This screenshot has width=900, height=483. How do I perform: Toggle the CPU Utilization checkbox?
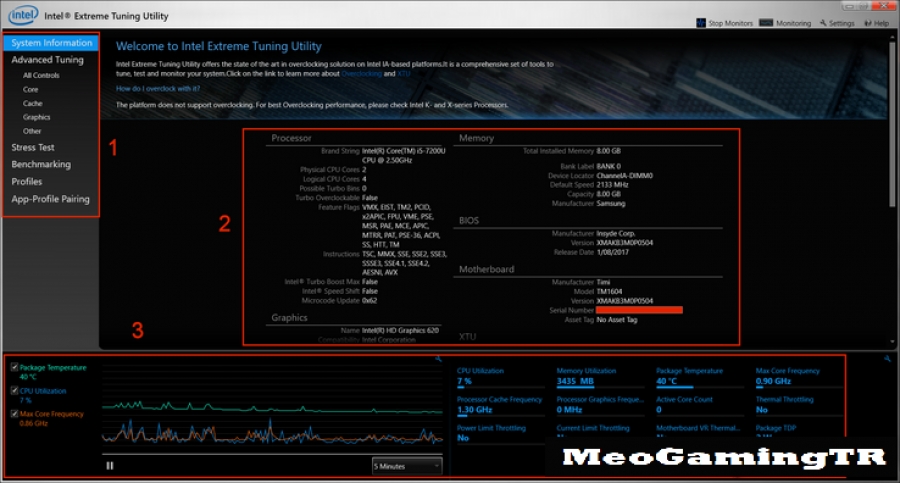click(x=13, y=390)
